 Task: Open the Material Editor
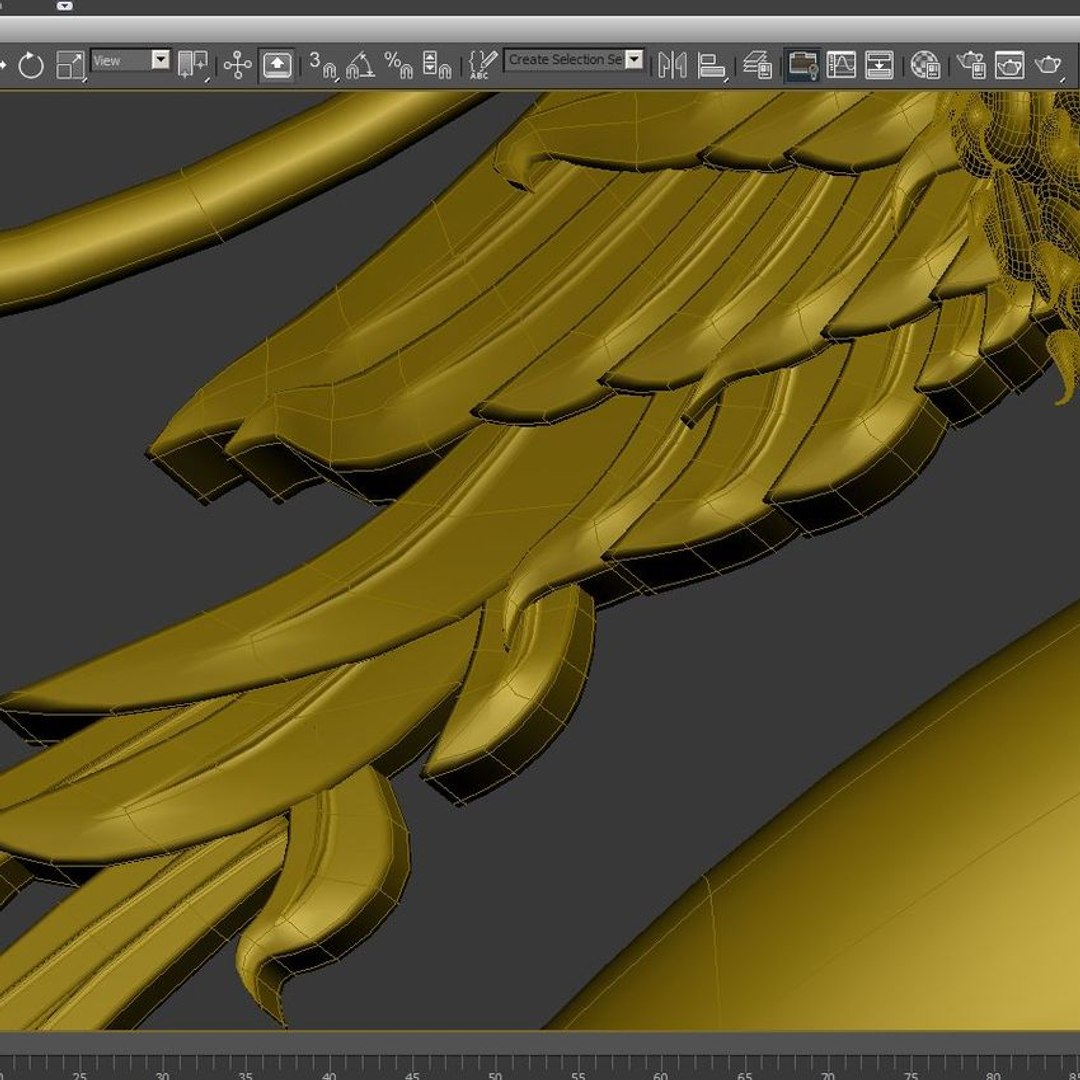925,65
